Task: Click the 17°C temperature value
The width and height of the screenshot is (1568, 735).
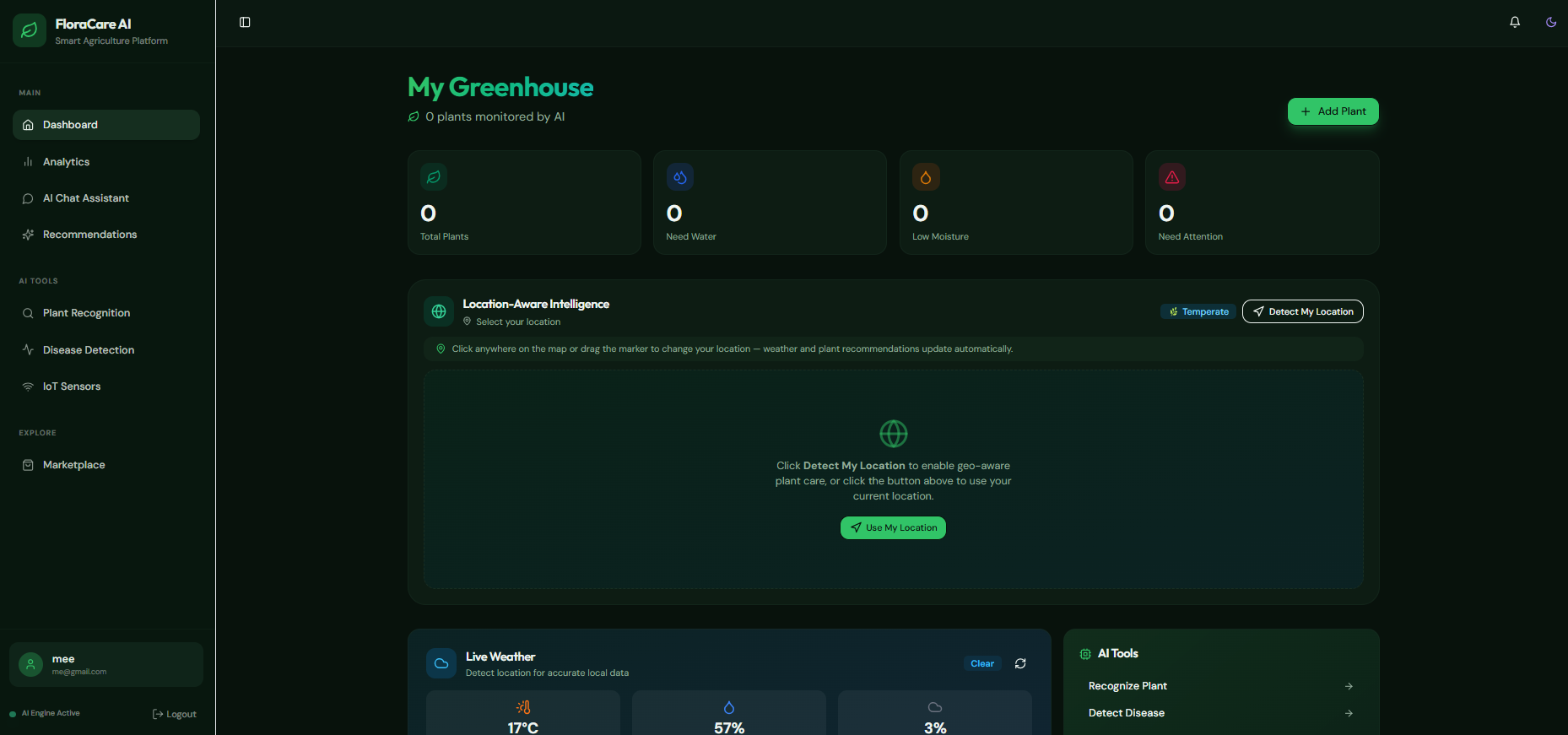Action: click(523, 727)
